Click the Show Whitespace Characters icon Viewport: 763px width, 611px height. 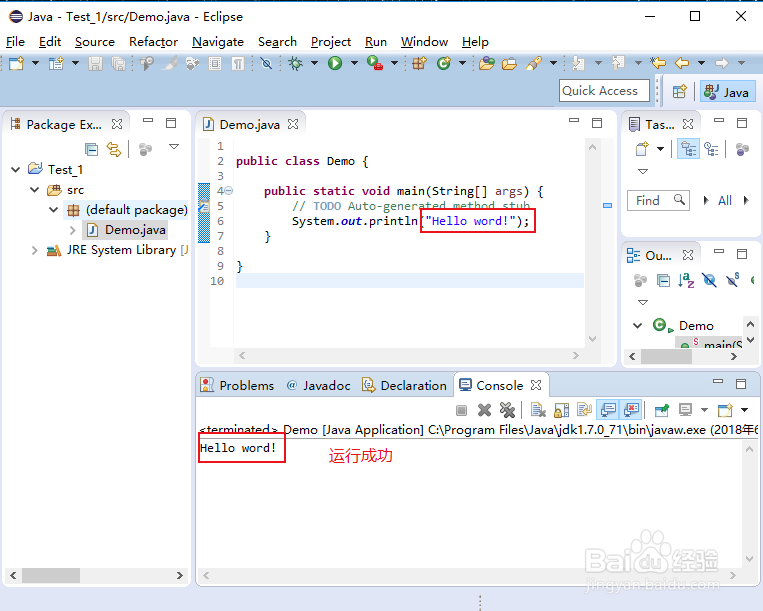click(x=238, y=63)
